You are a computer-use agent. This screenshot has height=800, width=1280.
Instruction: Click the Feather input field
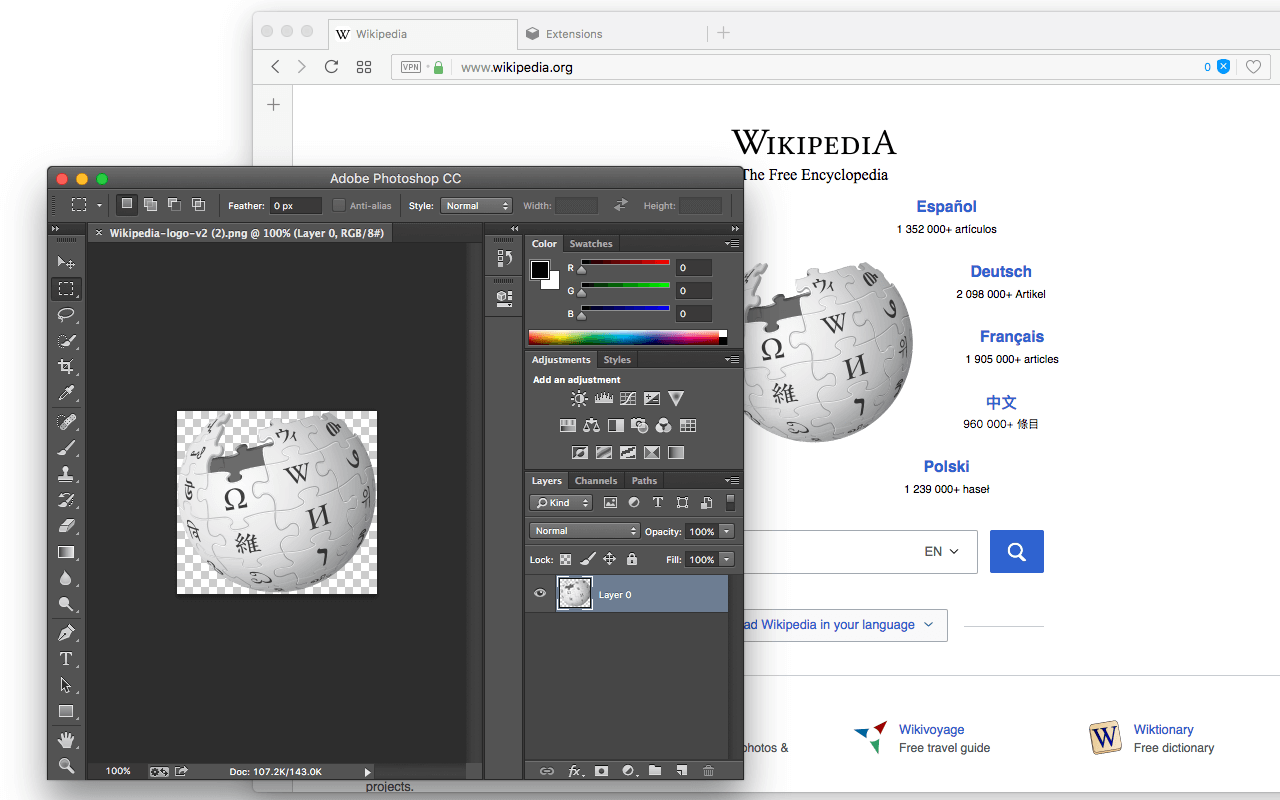point(295,206)
